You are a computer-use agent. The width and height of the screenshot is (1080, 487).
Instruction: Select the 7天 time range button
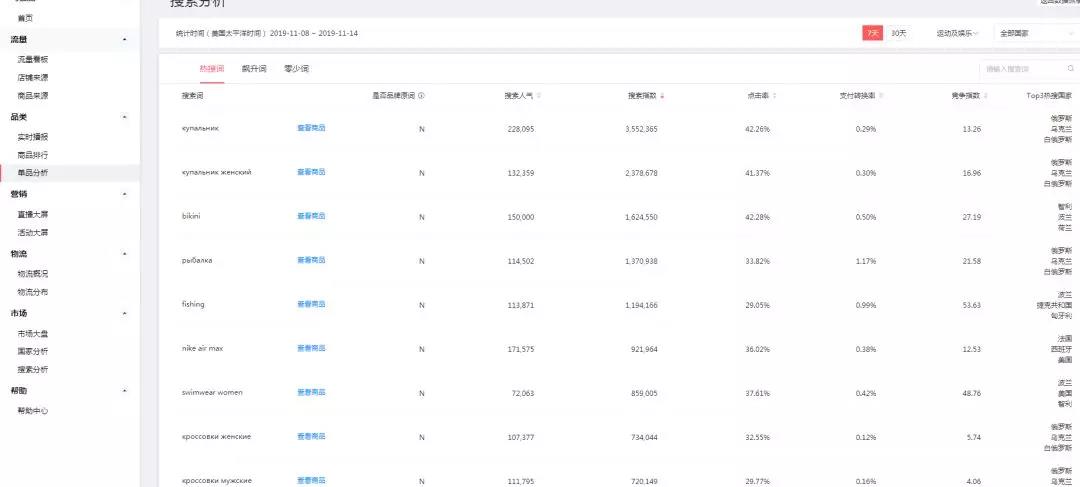tap(872, 33)
